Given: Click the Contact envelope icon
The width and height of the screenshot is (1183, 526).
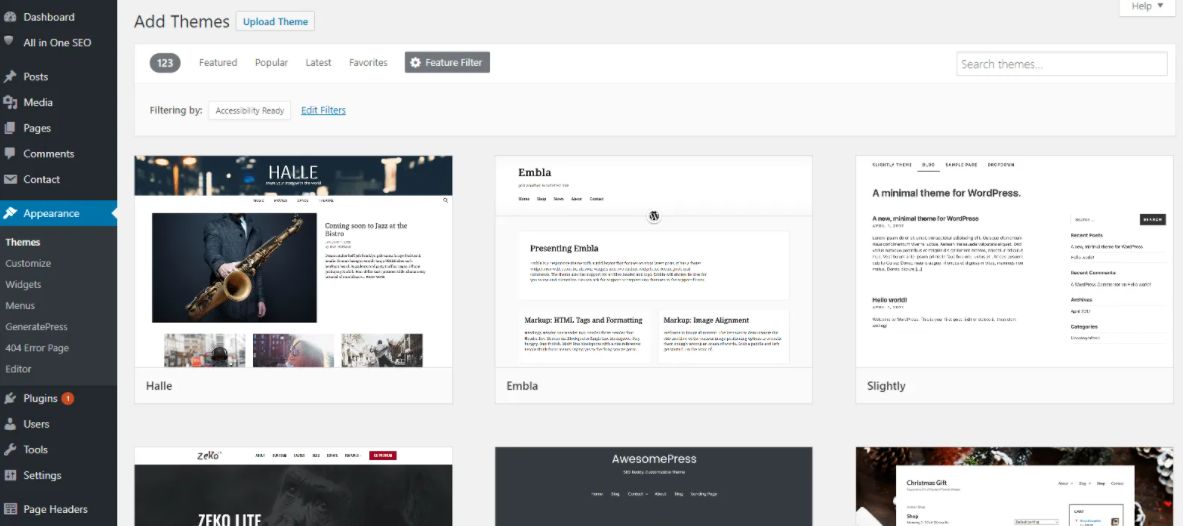Looking at the screenshot, I should [x=10, y=180].
